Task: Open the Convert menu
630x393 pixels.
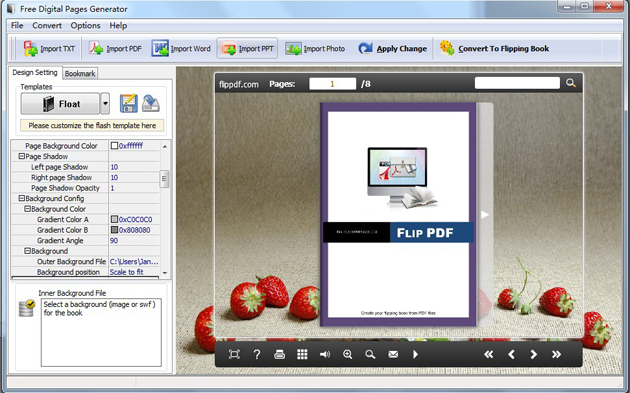Action: click(x=47, y=25)
